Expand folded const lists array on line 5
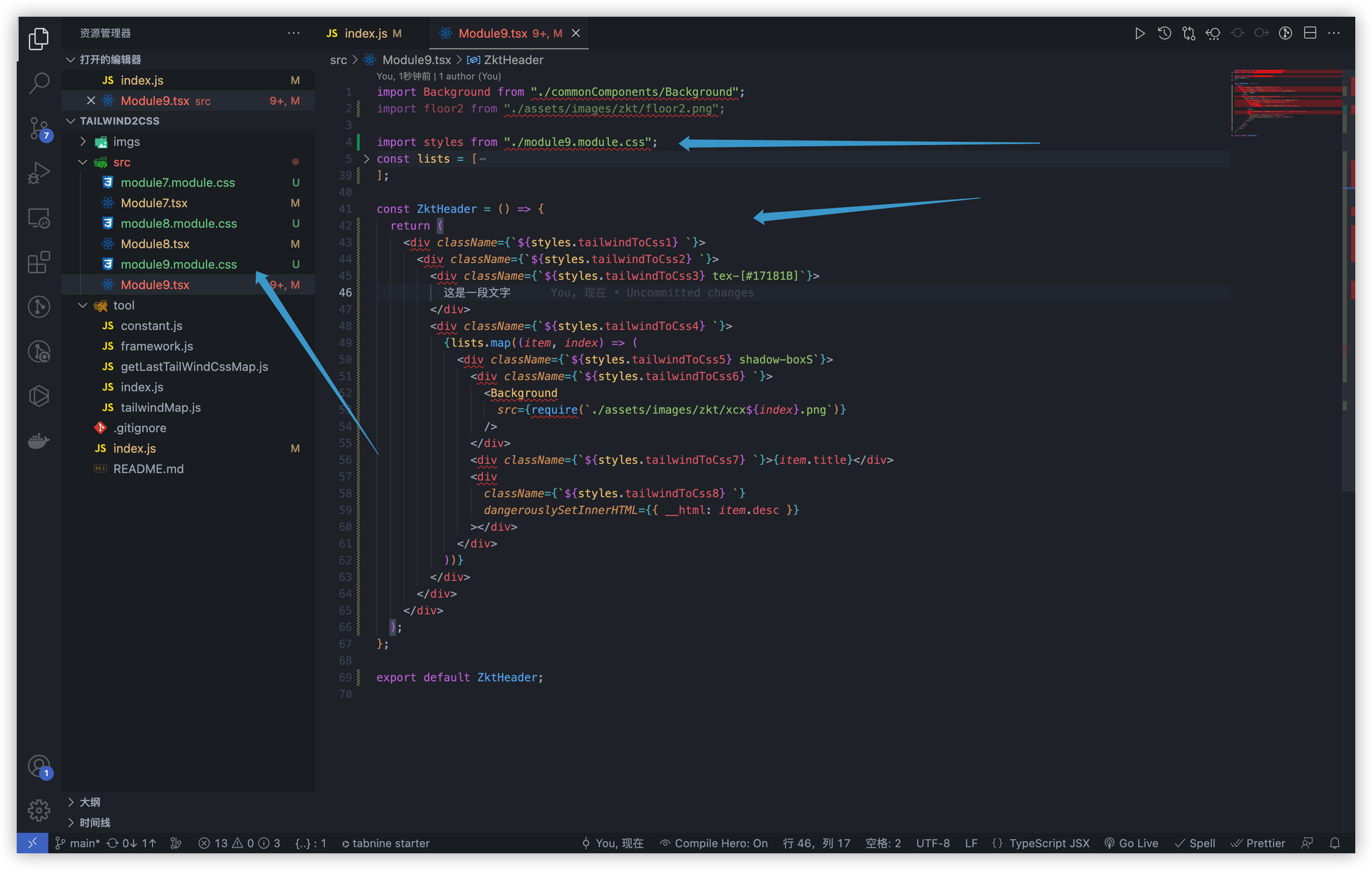Image resolution: width=1372 pixels, height=870 pixels. 366,159
